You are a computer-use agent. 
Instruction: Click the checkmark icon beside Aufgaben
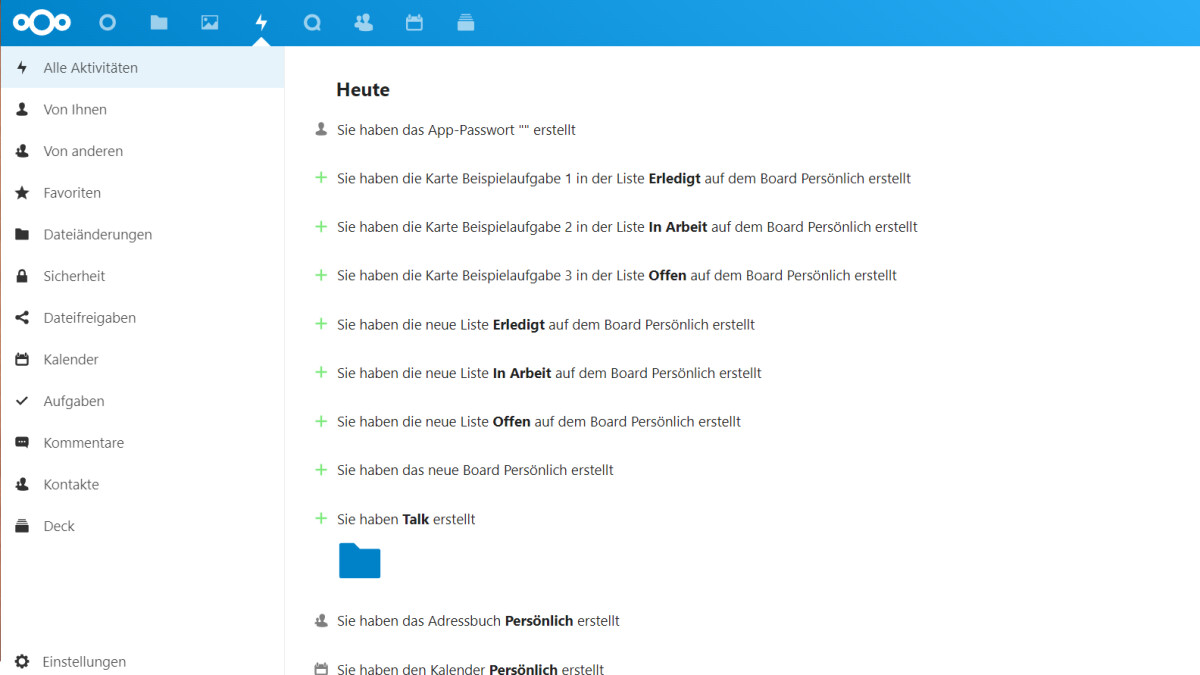click(22, 401)
